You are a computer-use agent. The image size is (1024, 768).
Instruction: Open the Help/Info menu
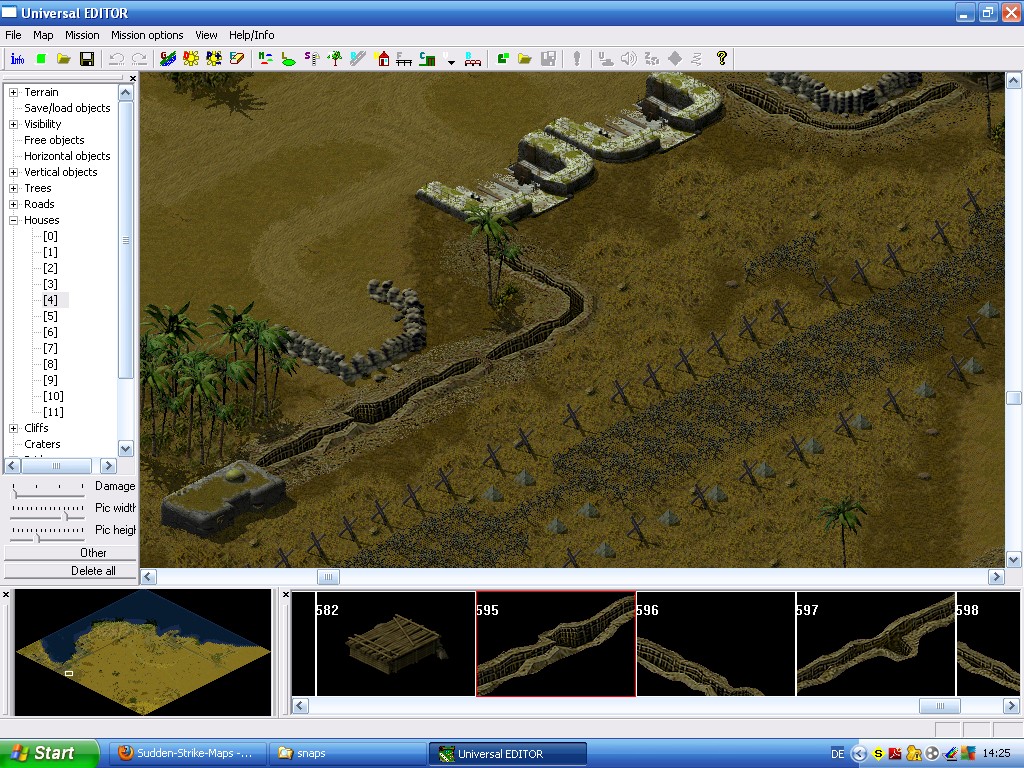251,35
